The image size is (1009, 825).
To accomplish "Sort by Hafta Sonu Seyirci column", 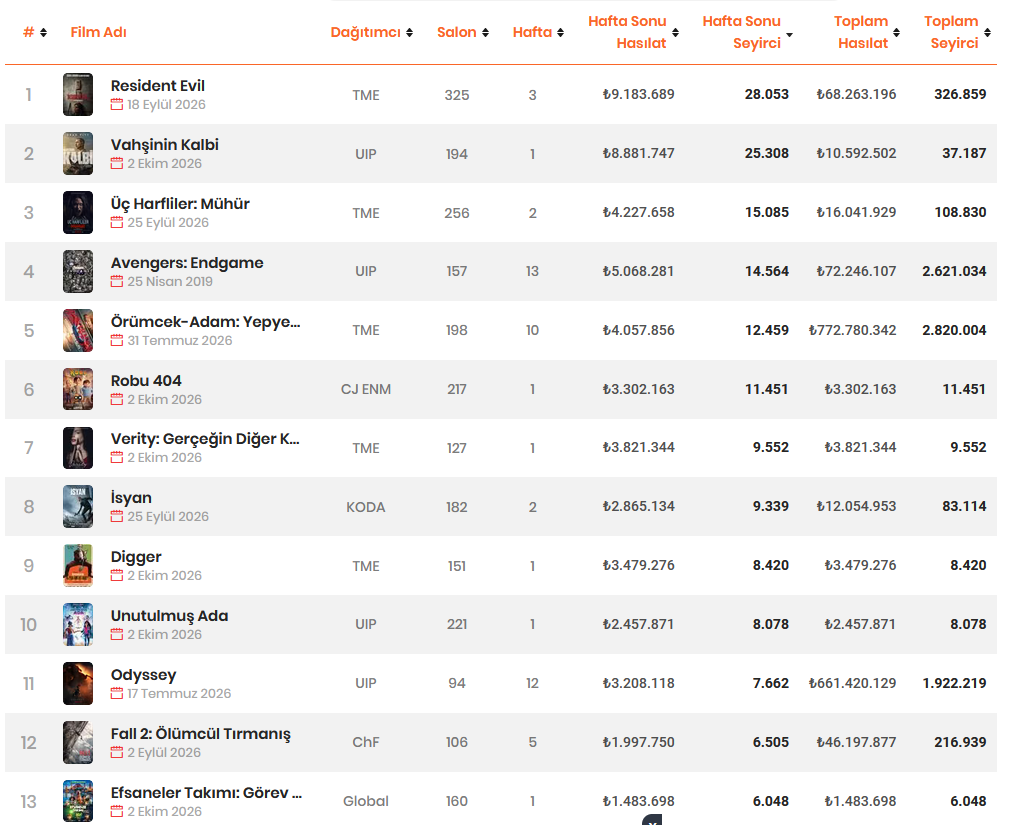I will [x=746, y=32].
